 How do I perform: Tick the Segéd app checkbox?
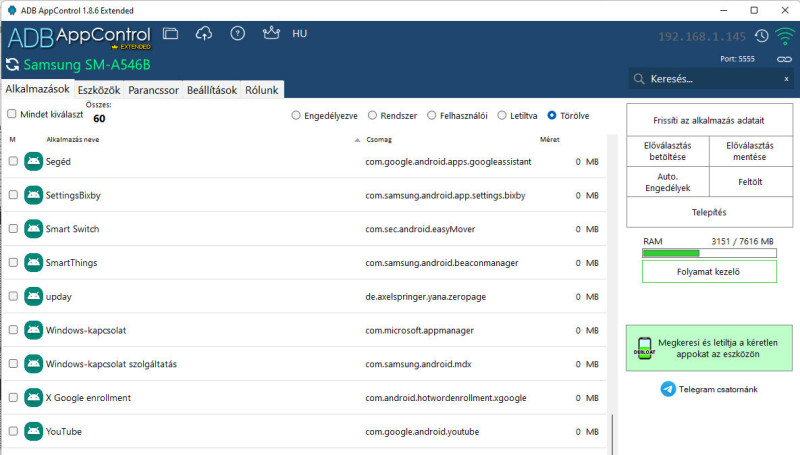(x=13, y=161)
